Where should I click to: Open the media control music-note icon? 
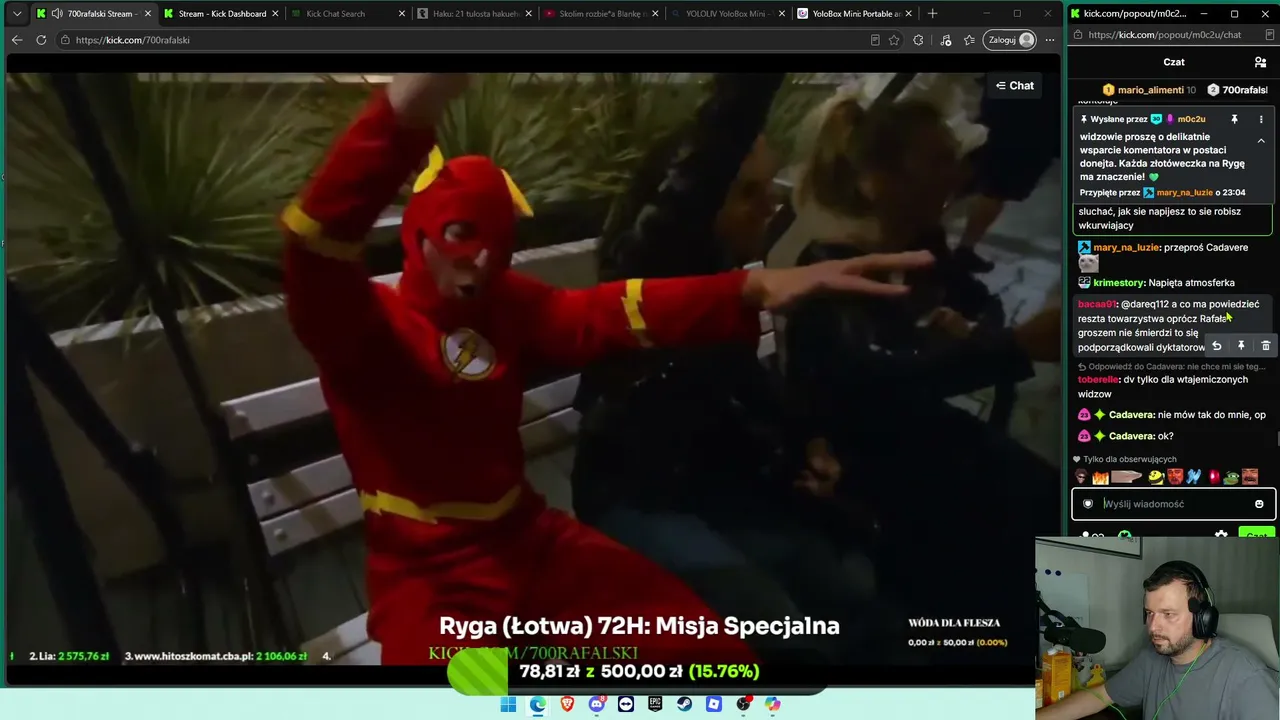pos(946,40)
